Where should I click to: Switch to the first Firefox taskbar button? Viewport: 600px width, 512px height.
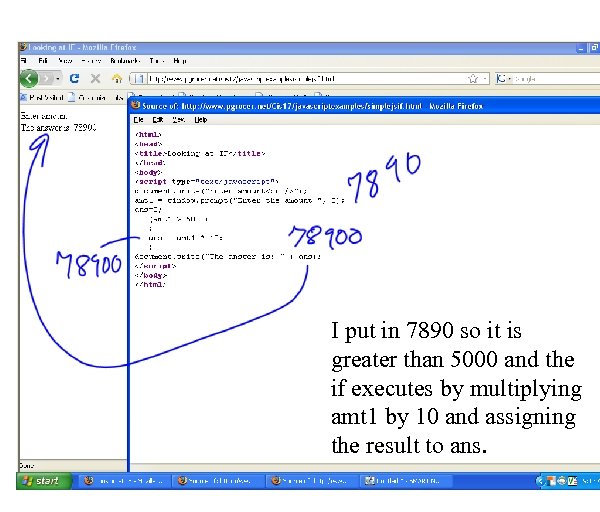123,481
